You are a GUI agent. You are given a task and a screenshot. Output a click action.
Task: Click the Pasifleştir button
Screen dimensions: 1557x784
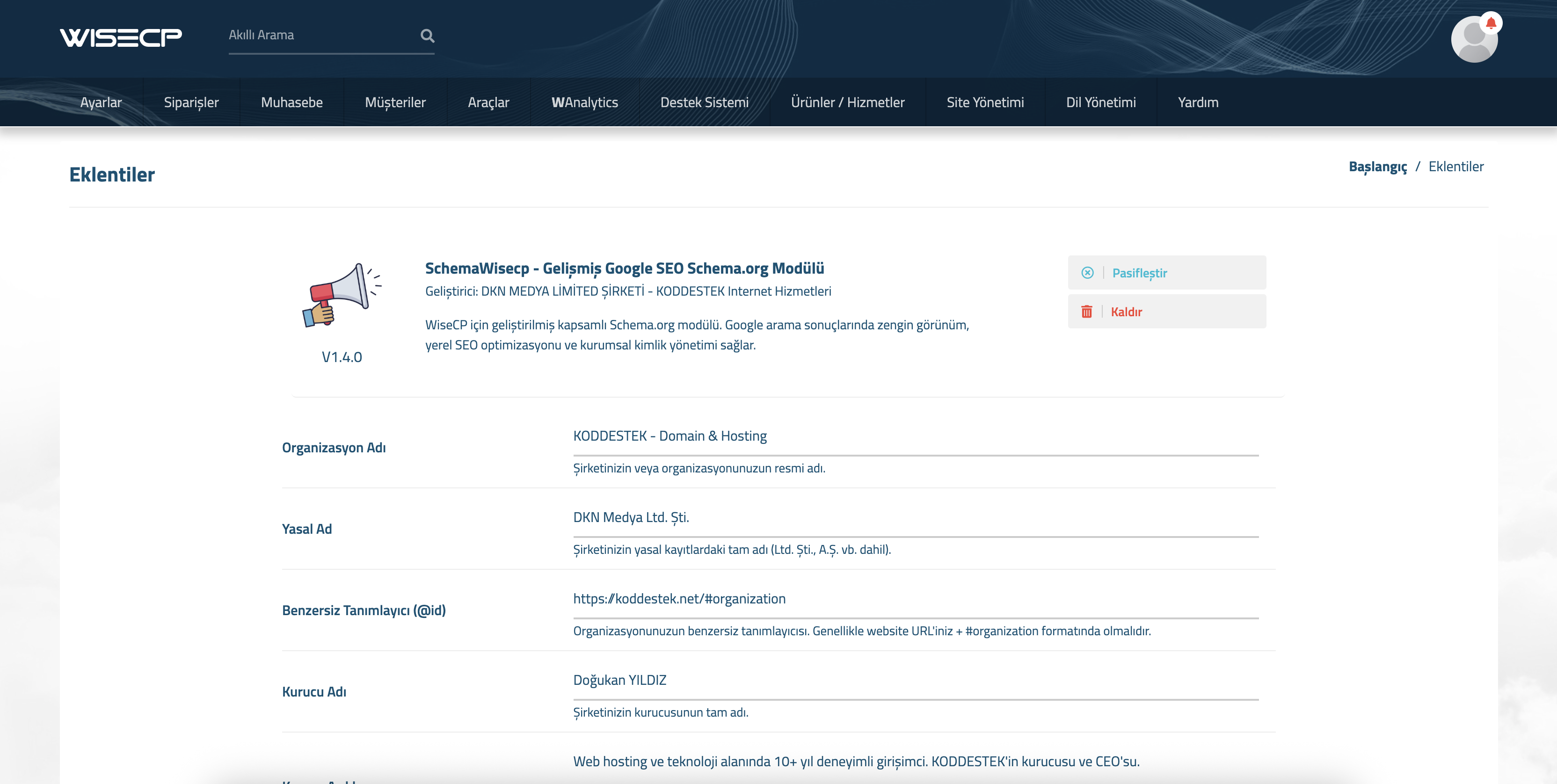coord(1166,273)
